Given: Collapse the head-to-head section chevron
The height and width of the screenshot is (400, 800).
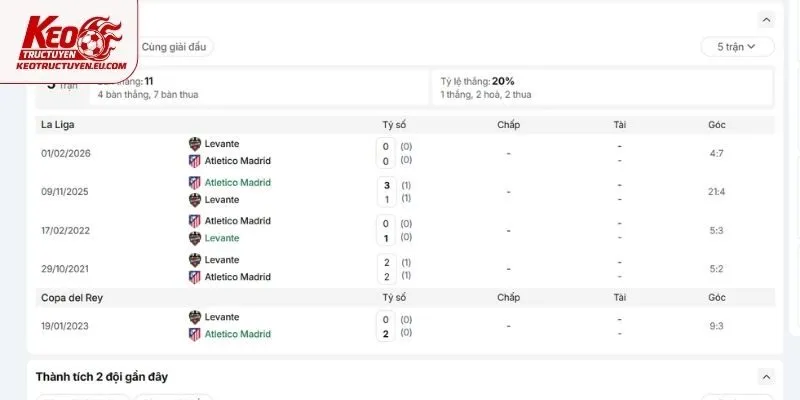Looking at the screenshot, I should 766,20.
